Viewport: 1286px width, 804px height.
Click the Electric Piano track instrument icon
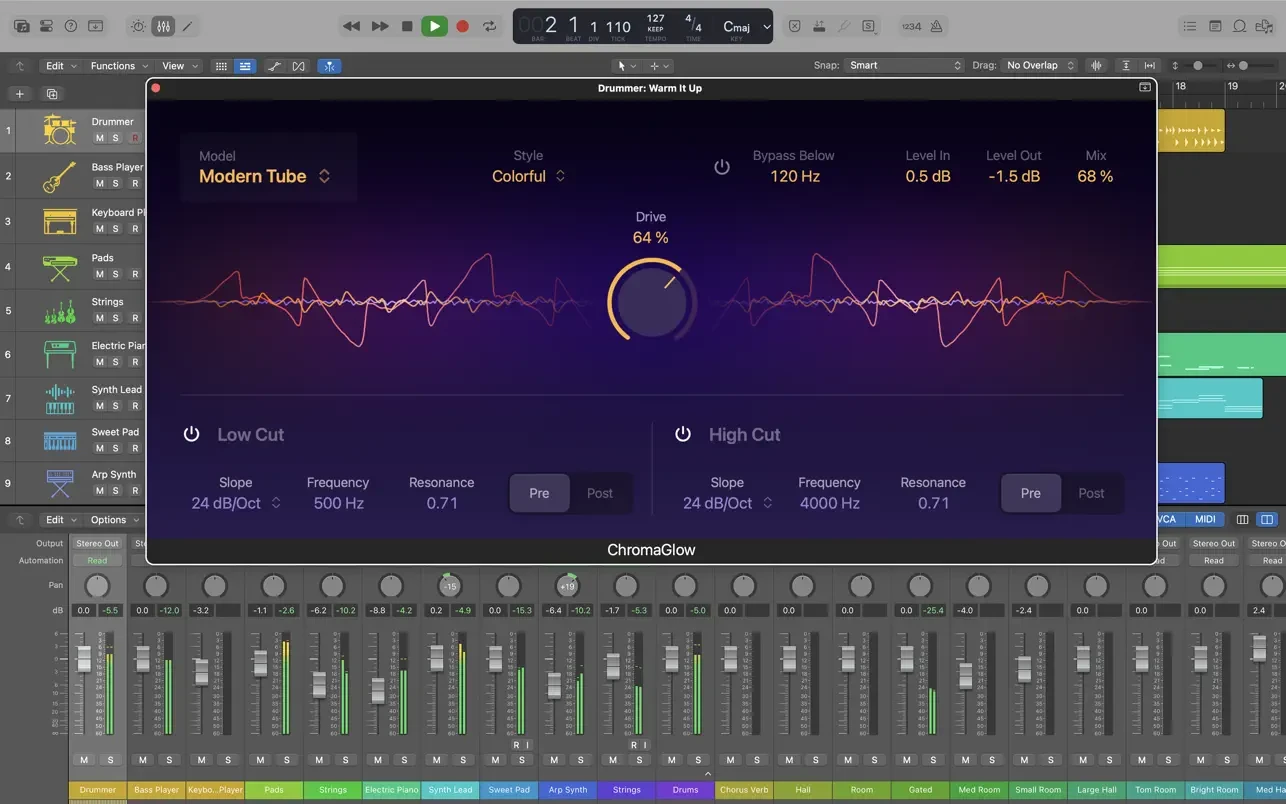click(60, 354)
